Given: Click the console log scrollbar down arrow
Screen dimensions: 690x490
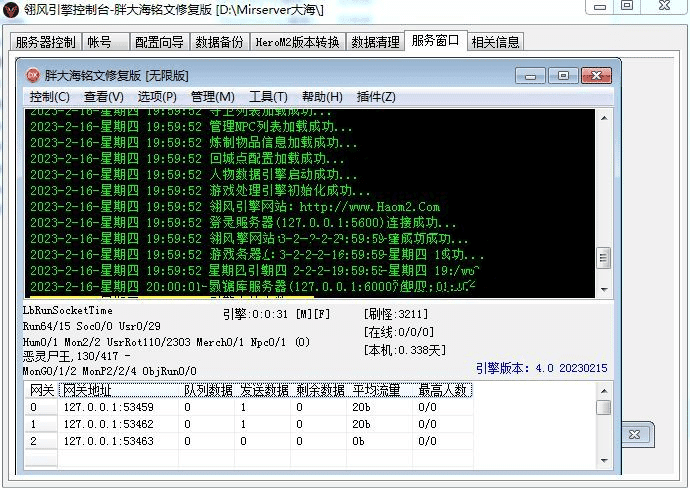Looking at the screenshot, I should (x=603, y=289).
